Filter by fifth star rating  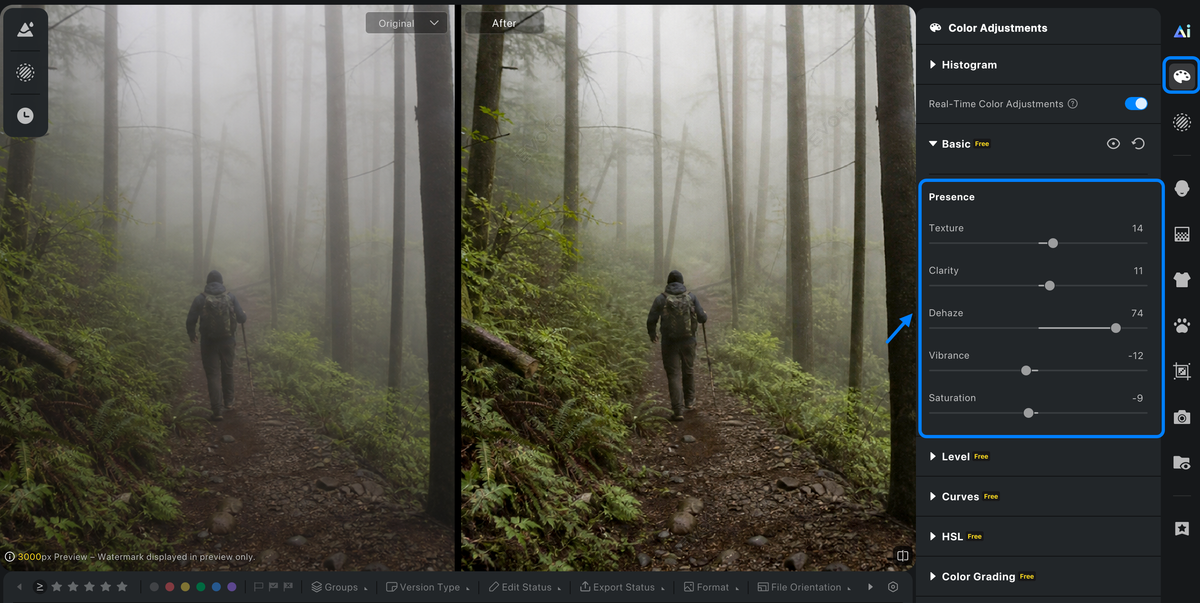pos(122,587)
